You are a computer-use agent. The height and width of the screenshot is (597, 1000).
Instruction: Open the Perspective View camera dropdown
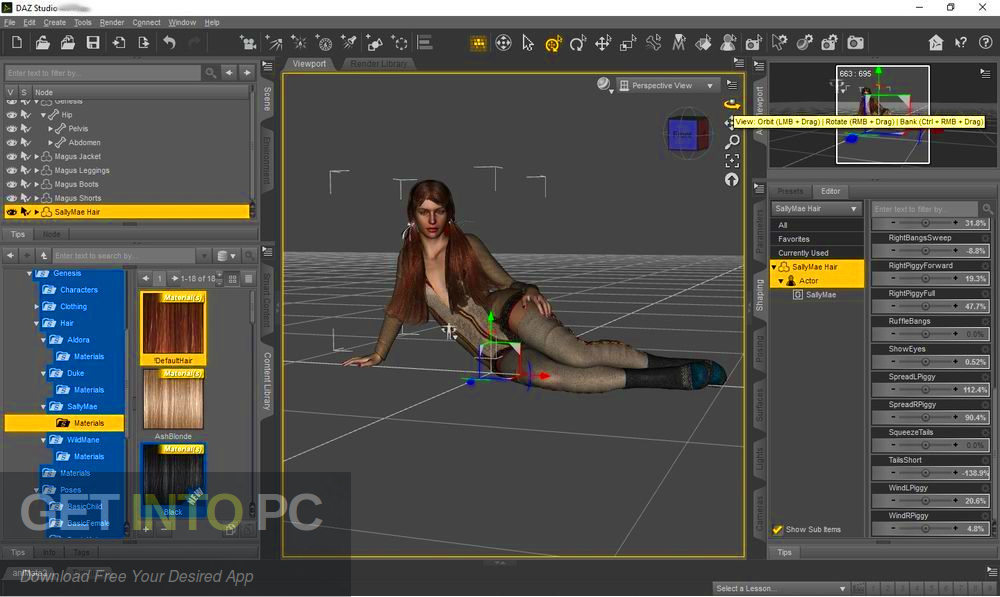[667, 85]
